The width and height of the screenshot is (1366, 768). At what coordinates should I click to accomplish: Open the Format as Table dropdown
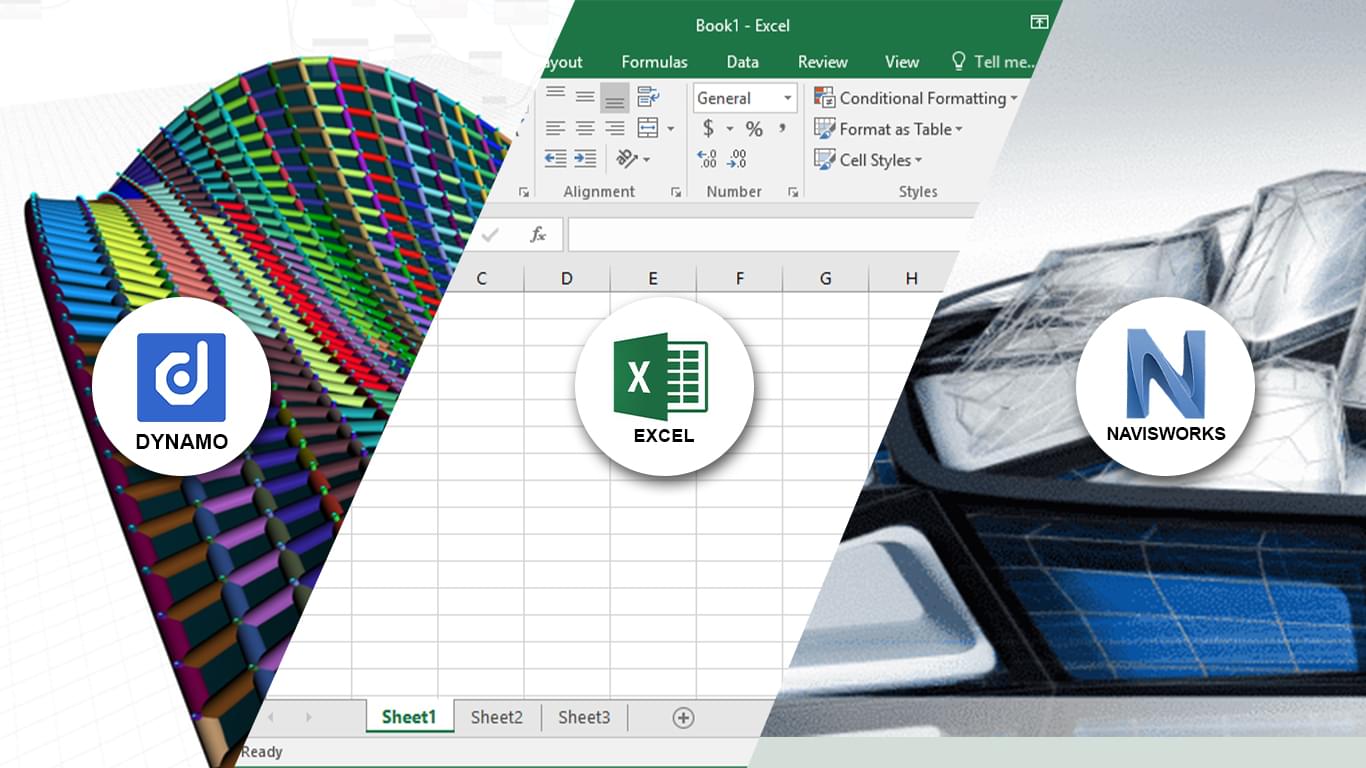(x=888, y=129)
